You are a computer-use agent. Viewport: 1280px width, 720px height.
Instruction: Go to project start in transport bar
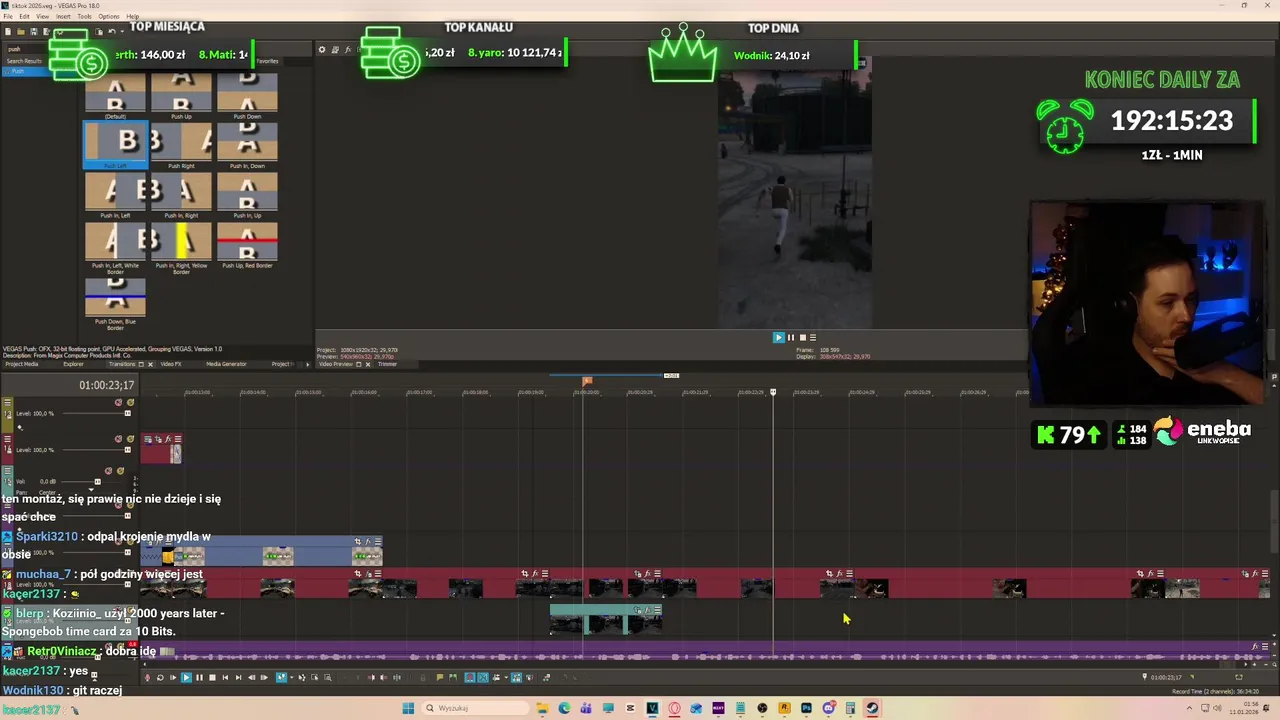pyautogui.click(x=225, y=678)
